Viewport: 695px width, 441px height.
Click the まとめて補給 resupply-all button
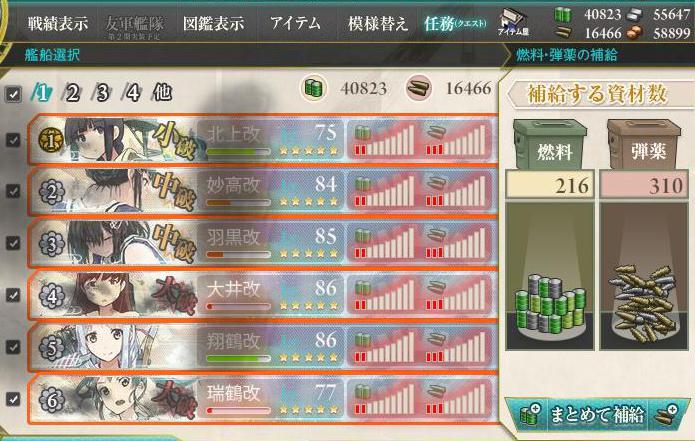click(x=597, y=415)
